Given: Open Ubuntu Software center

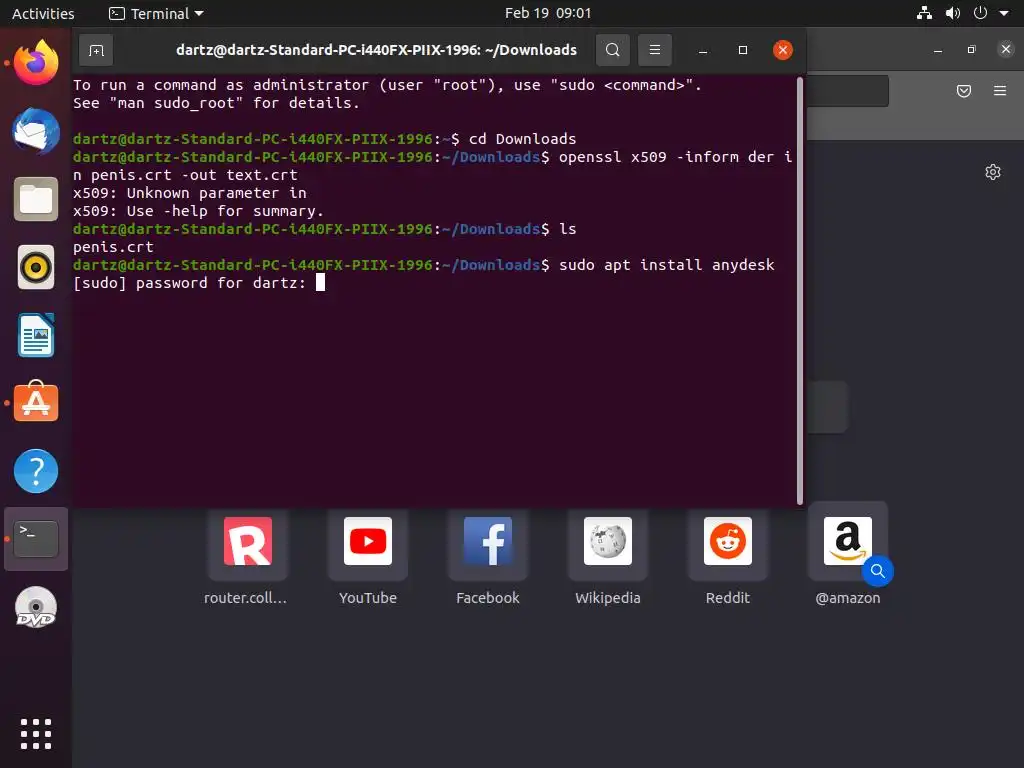Looking at the screenshot, I should click(36, 402).
